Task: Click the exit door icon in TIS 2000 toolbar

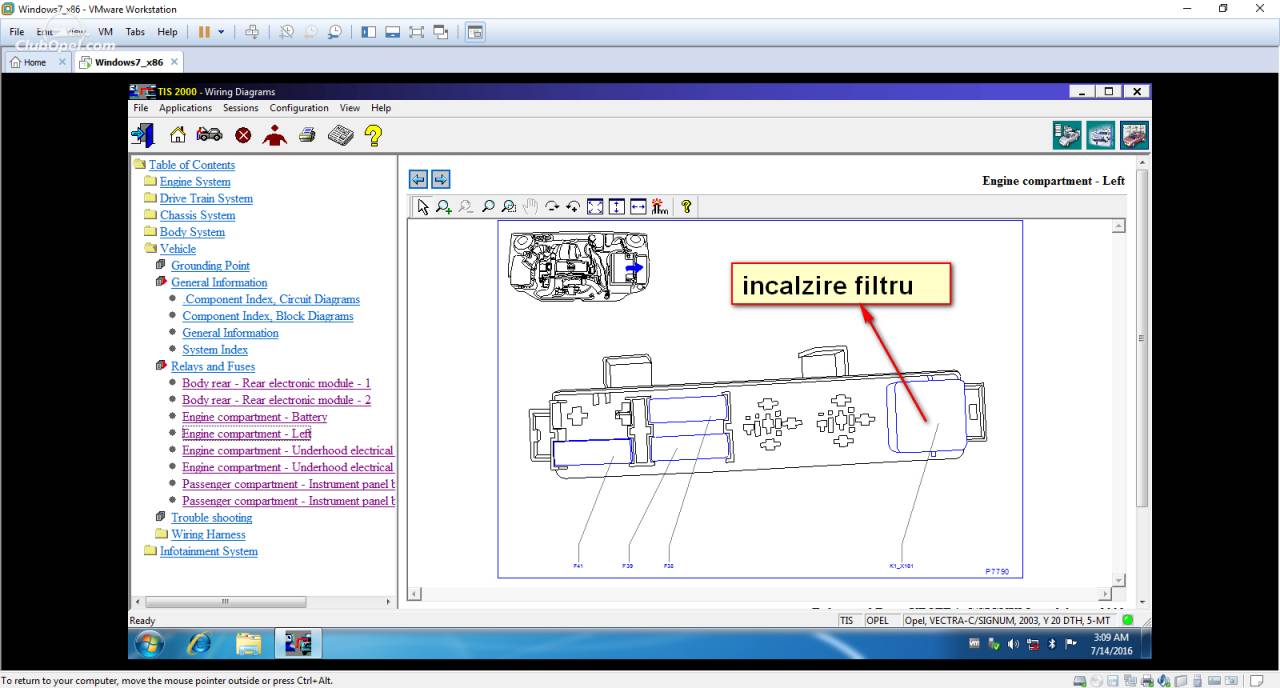Action: (142, 135)
